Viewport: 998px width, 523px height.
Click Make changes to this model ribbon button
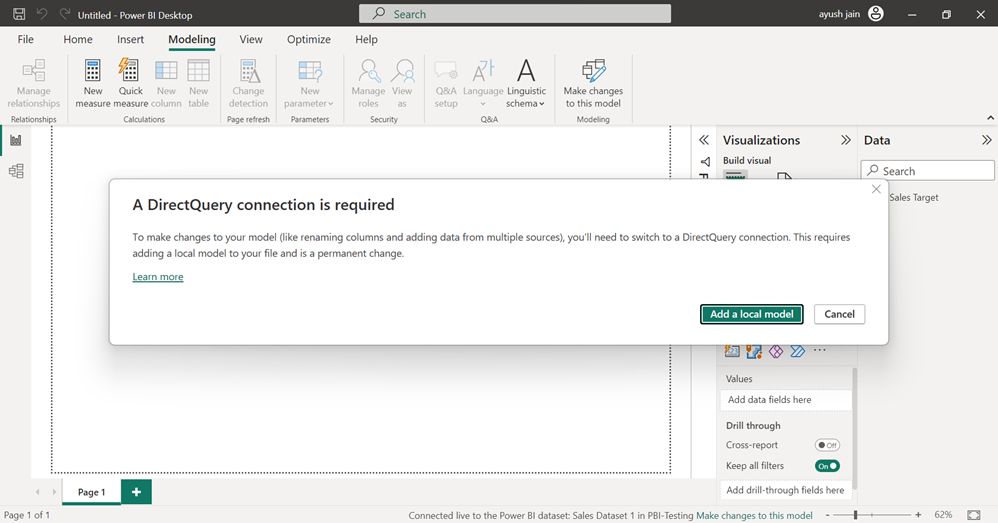[x=593, y=84]
